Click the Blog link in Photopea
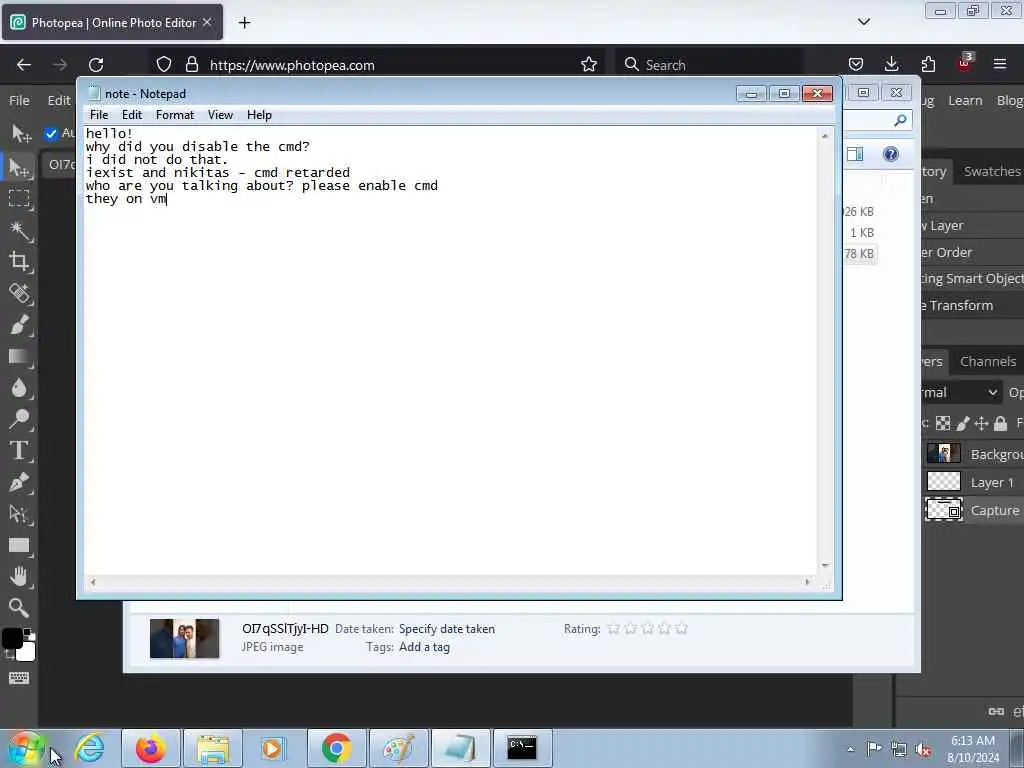Screen dimensions: 1024x768 pyautogui.click(x=1010, y=101)
